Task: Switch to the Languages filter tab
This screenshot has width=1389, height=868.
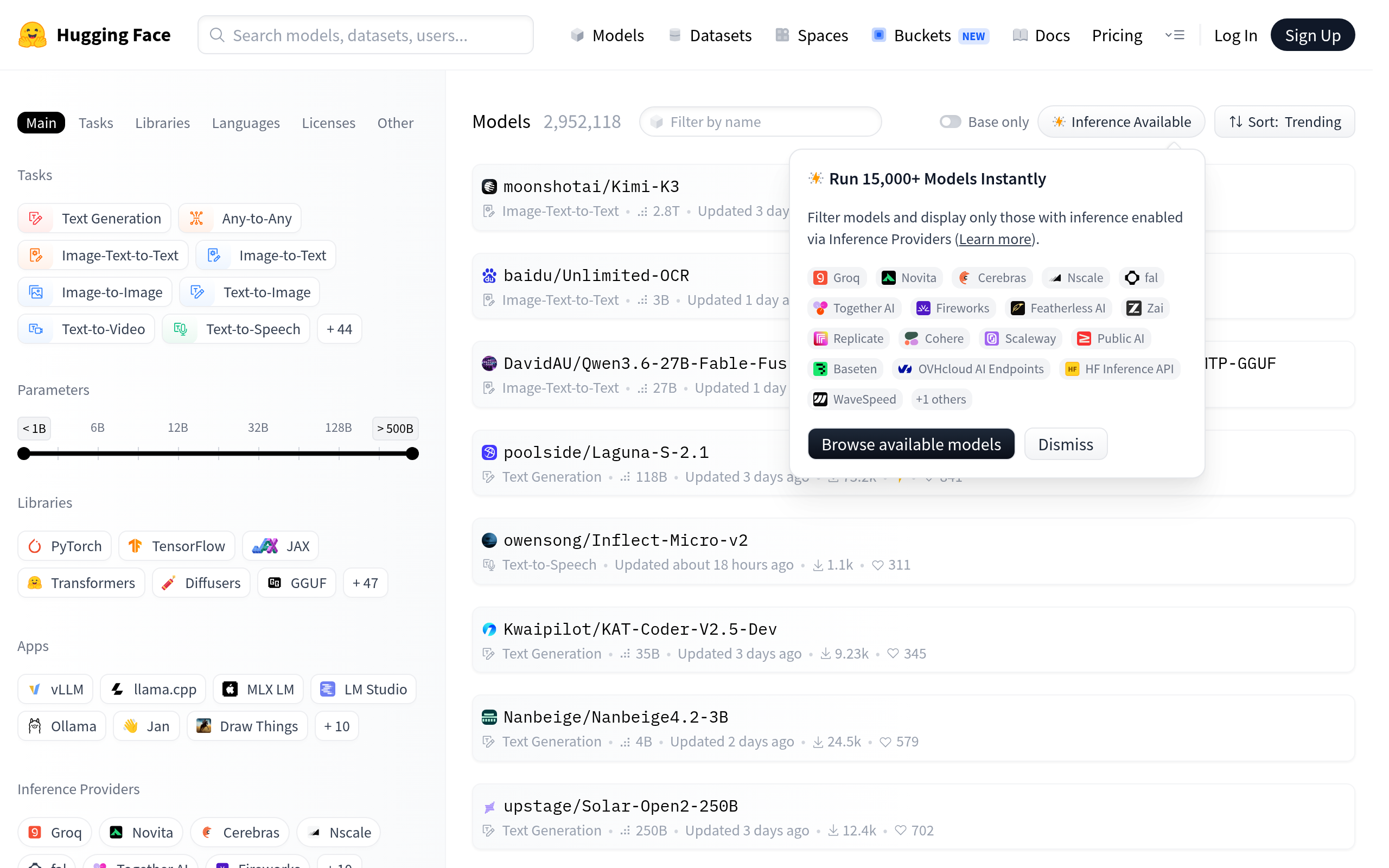Action: tap(246, 123)
